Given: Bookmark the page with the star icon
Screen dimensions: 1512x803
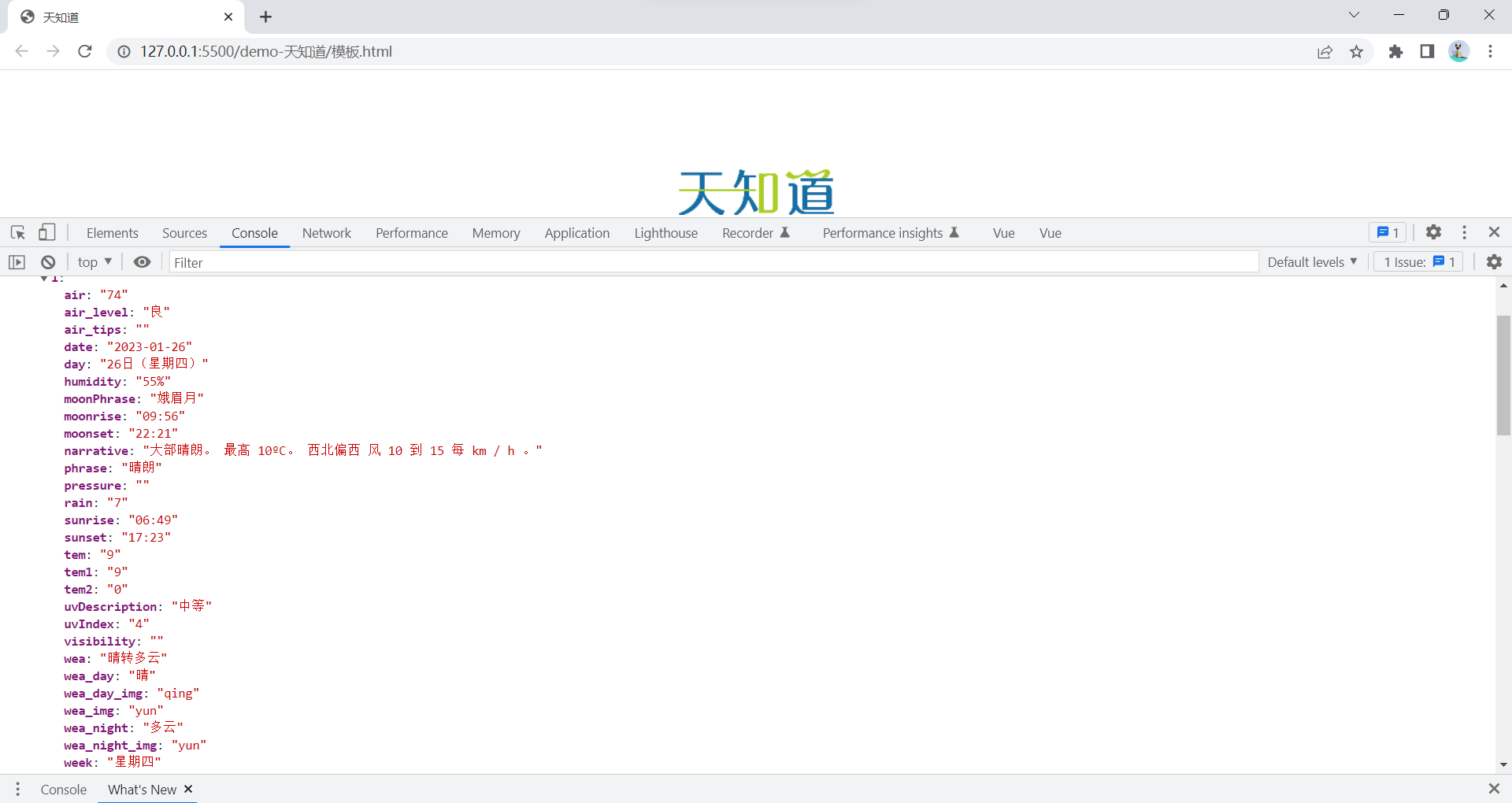Looking at the screenshot, I should (x=1357, y=51).
